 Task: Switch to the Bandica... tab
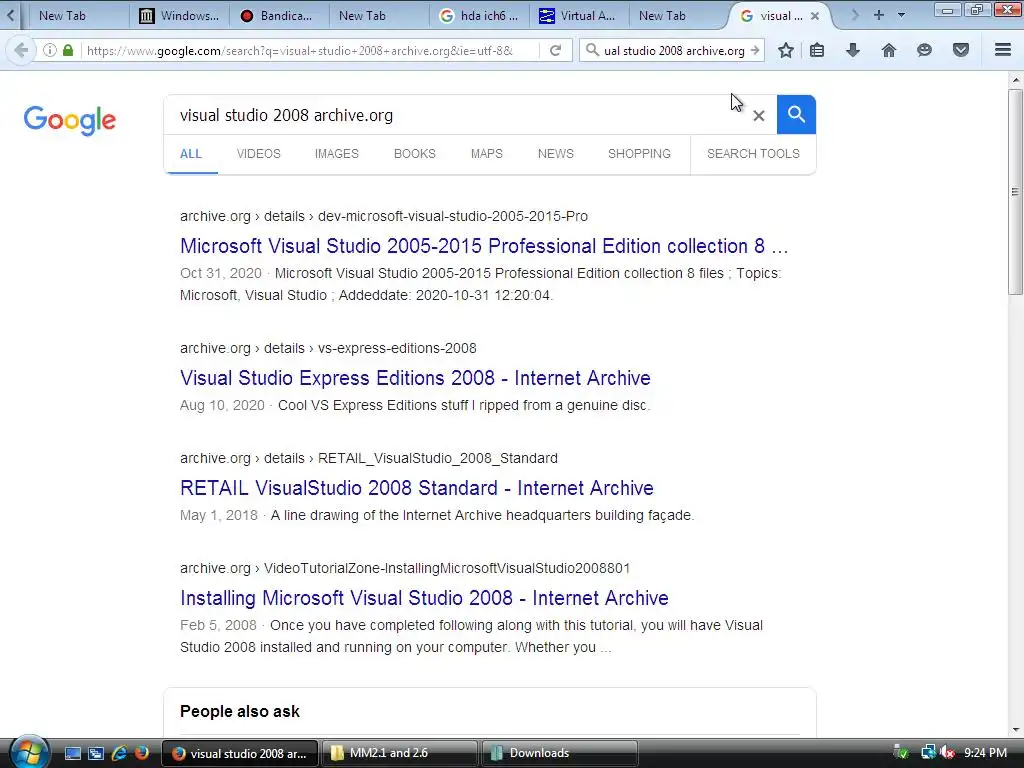pos(278,16)
